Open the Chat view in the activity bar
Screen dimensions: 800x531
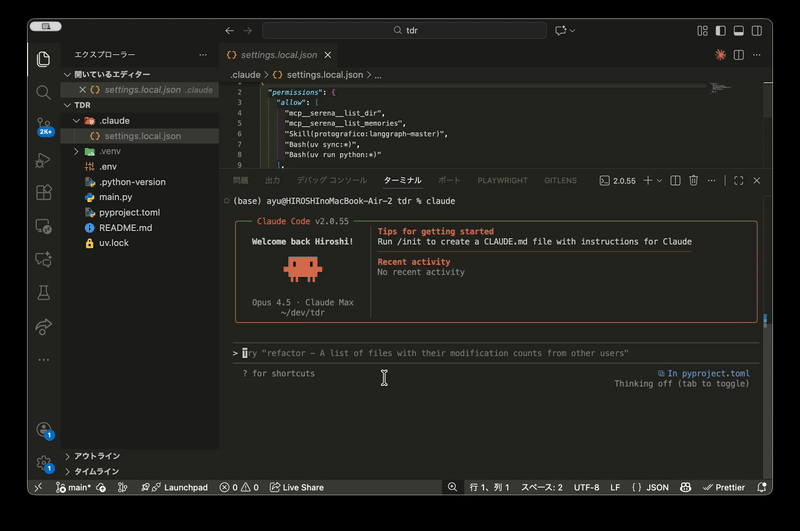pos(43,260)
